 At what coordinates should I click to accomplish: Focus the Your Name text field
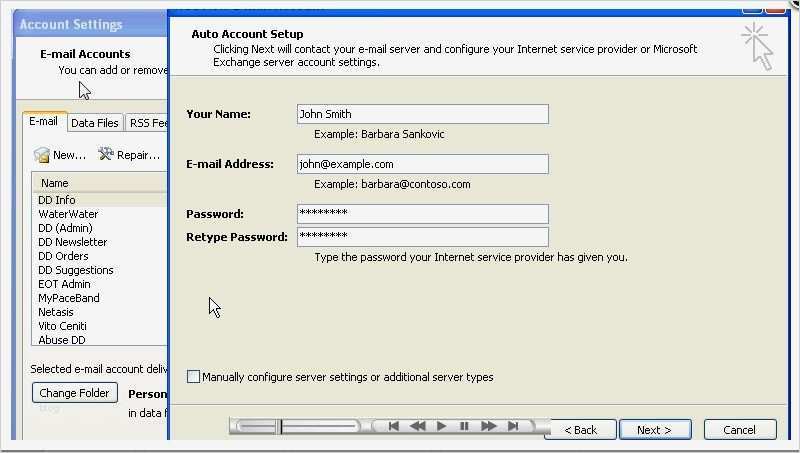coord(422,114)
